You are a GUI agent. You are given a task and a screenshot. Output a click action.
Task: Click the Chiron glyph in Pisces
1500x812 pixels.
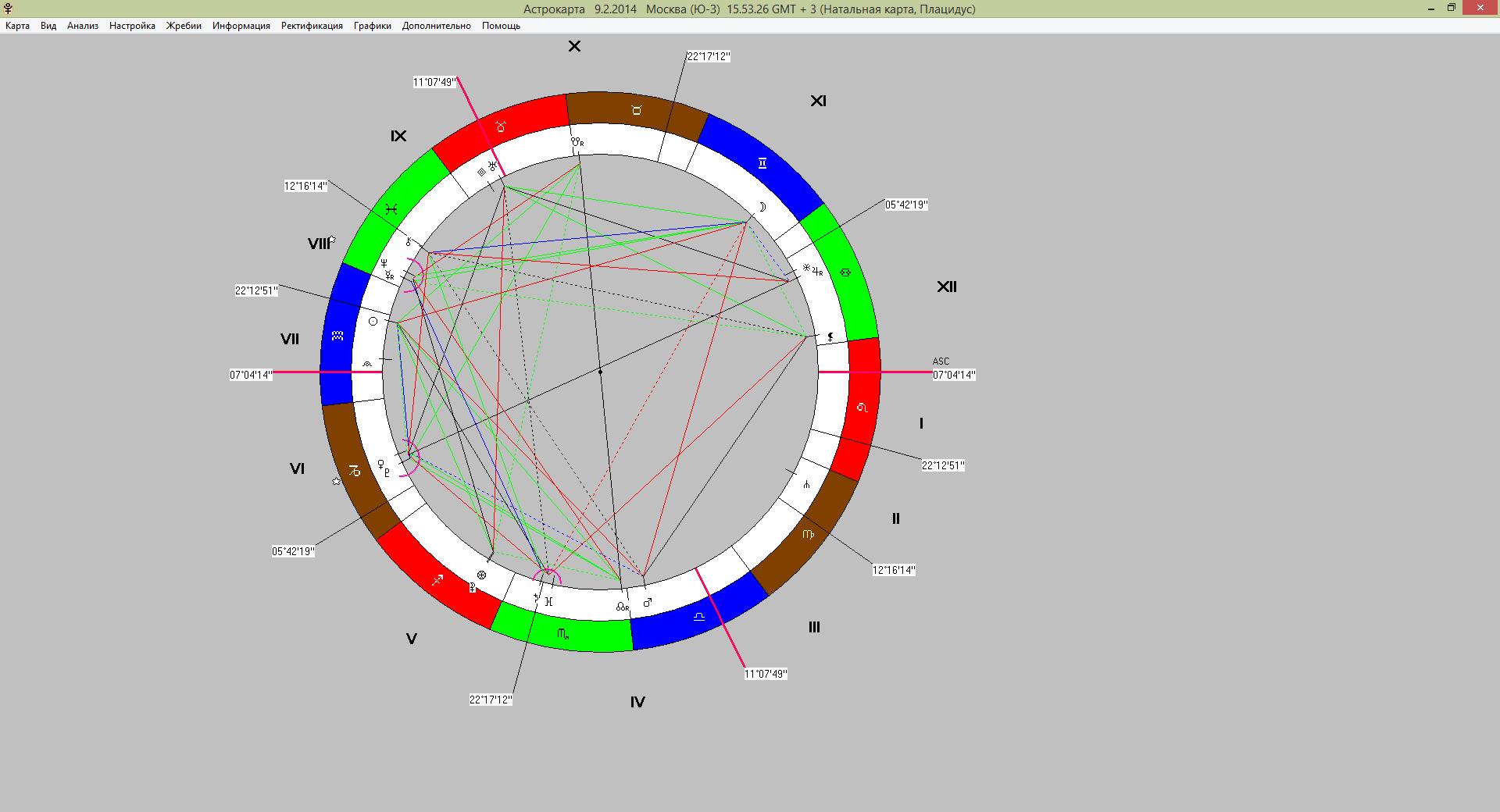click(407, 242)
